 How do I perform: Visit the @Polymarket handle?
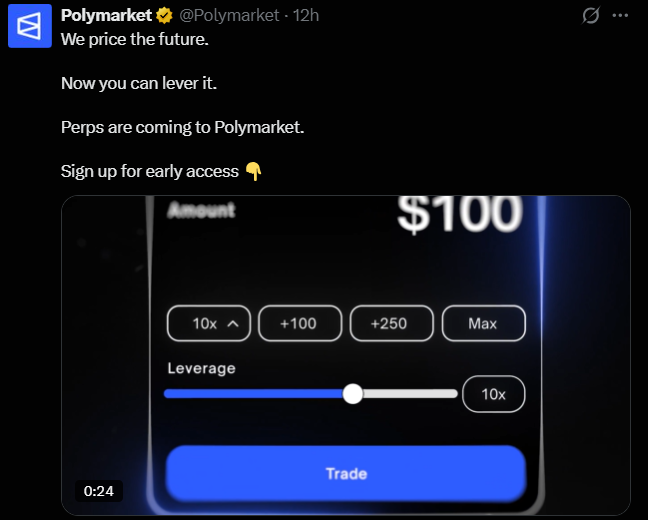[229, 16]
